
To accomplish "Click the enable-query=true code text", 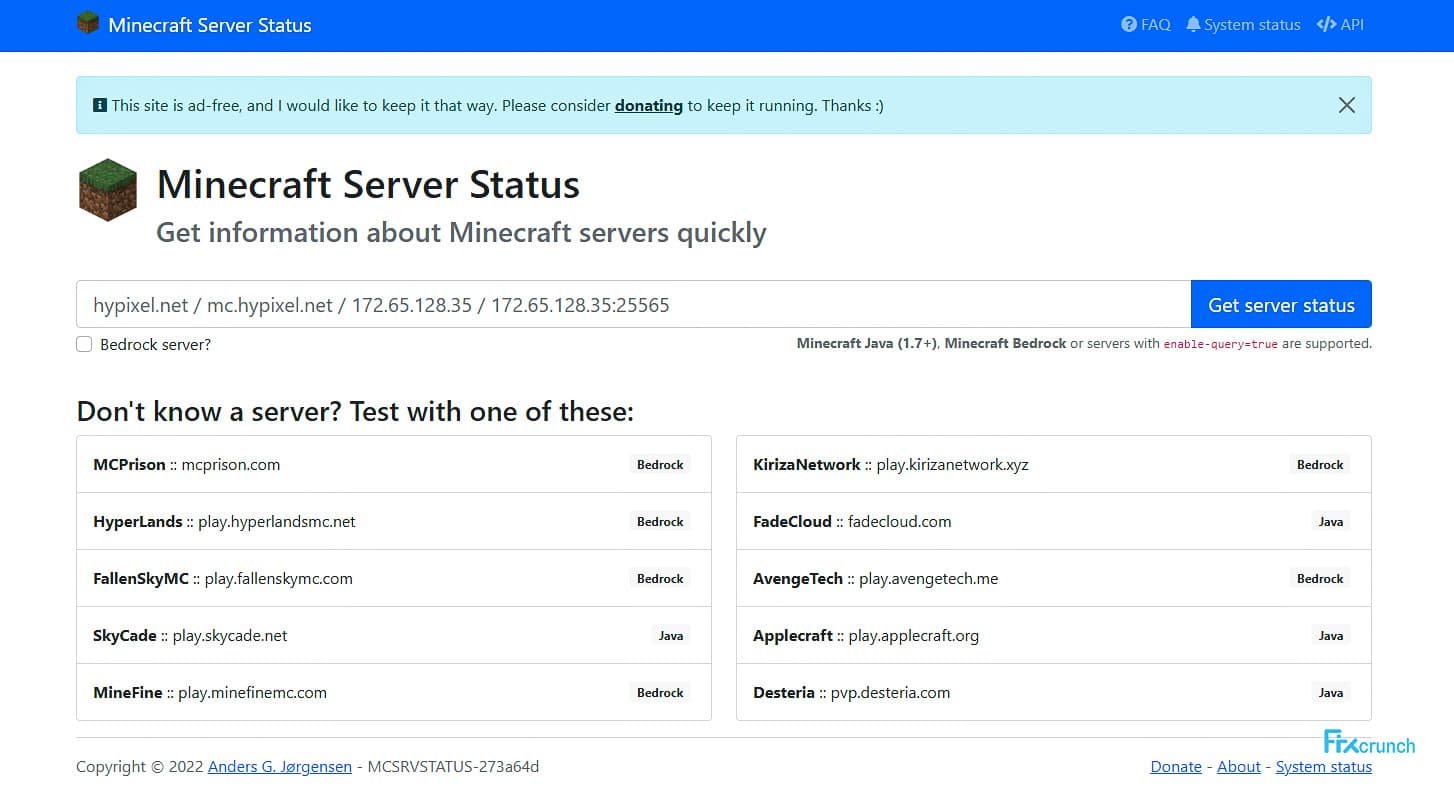I will 1221,344.
